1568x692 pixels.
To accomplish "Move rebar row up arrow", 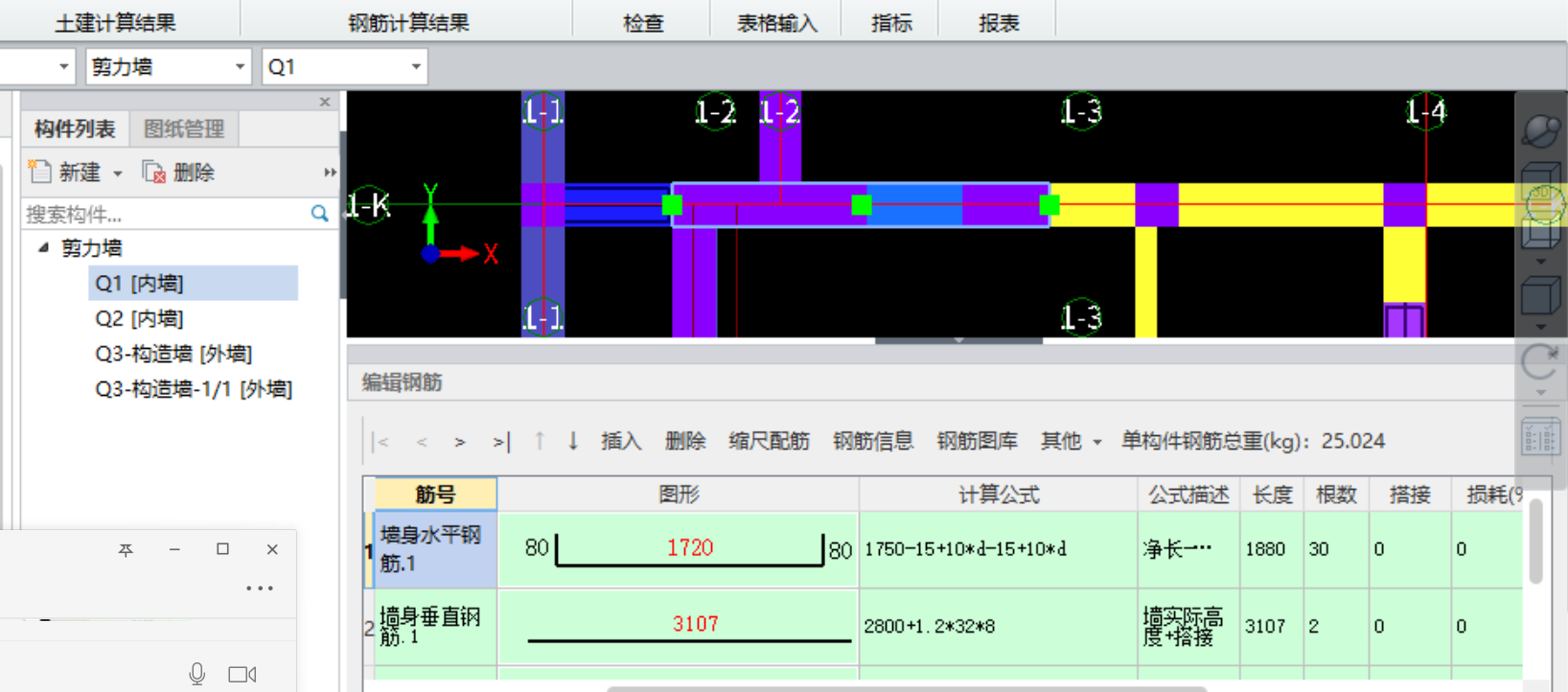I will tap(540, 441).
